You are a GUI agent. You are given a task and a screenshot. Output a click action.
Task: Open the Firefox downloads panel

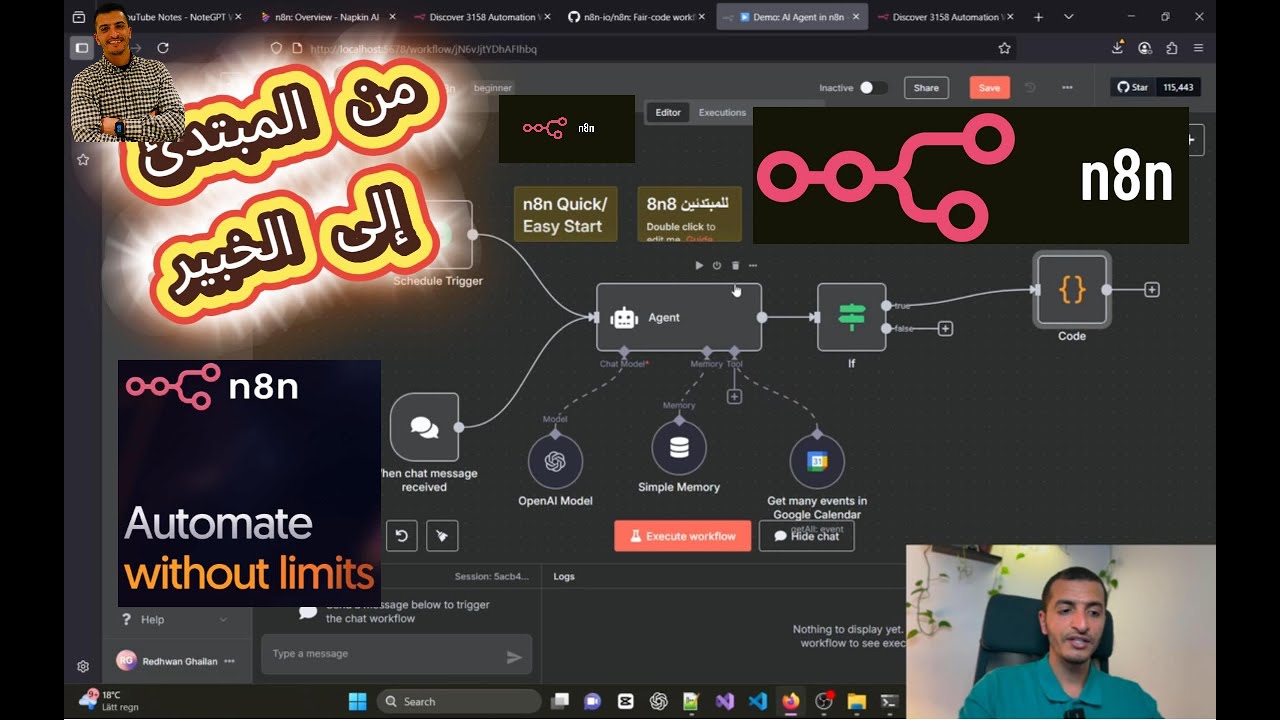tap(1118, 48)
